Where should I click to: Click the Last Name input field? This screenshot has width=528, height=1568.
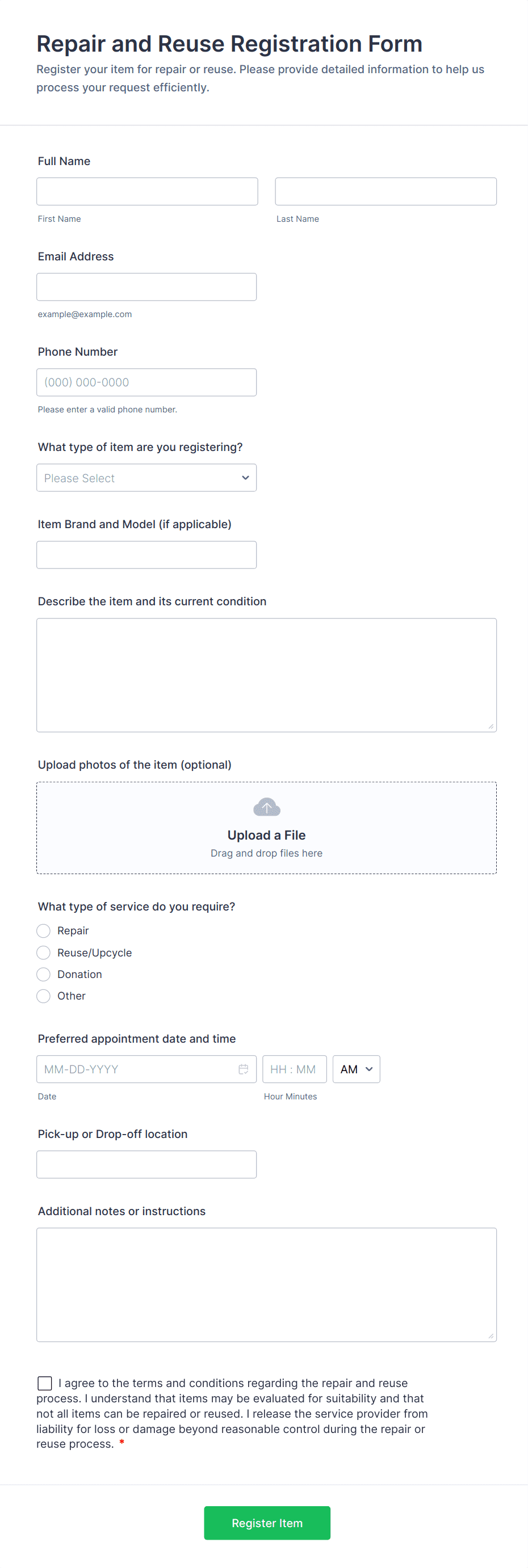385,191
